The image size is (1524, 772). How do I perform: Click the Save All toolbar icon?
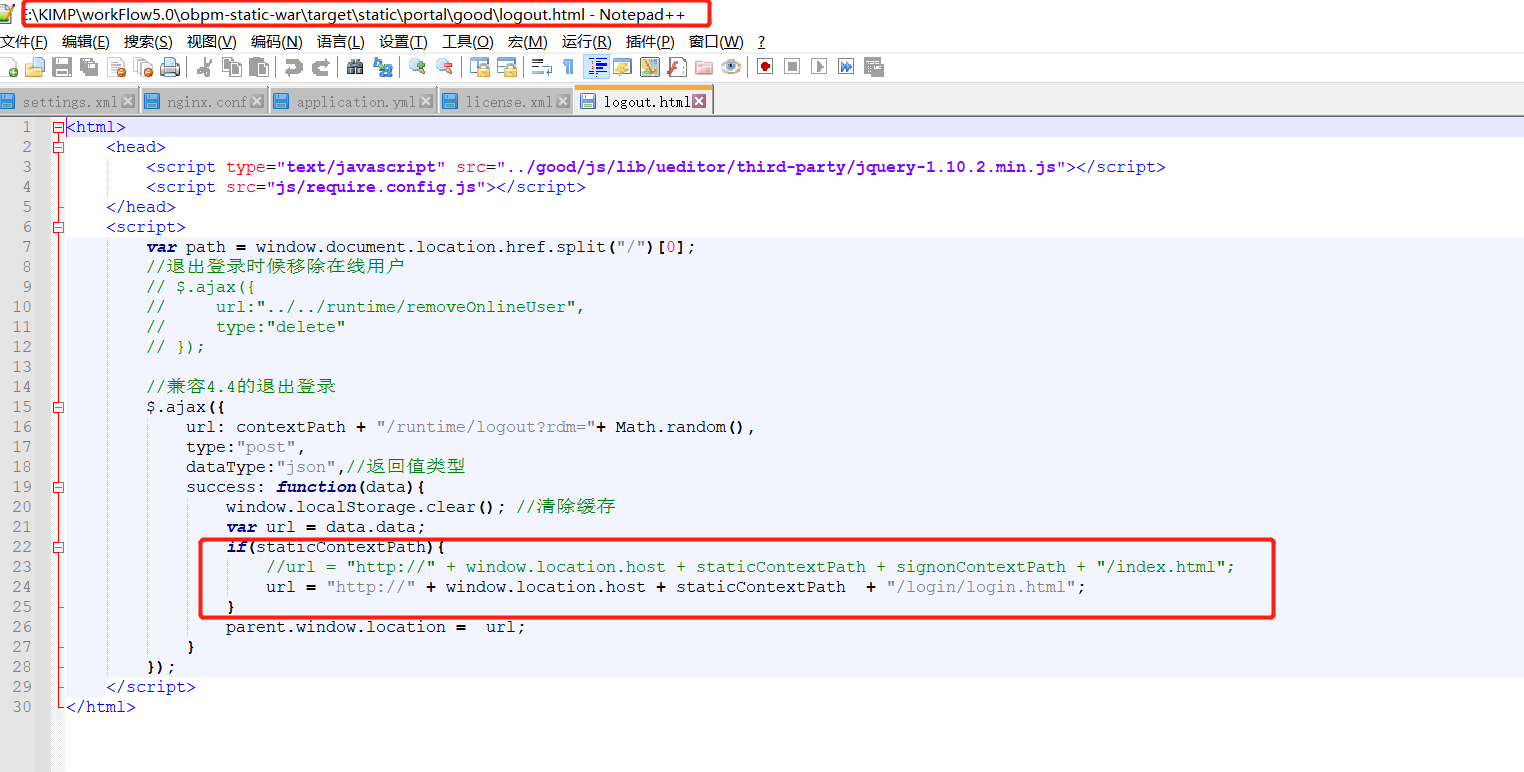click(89, 67)
